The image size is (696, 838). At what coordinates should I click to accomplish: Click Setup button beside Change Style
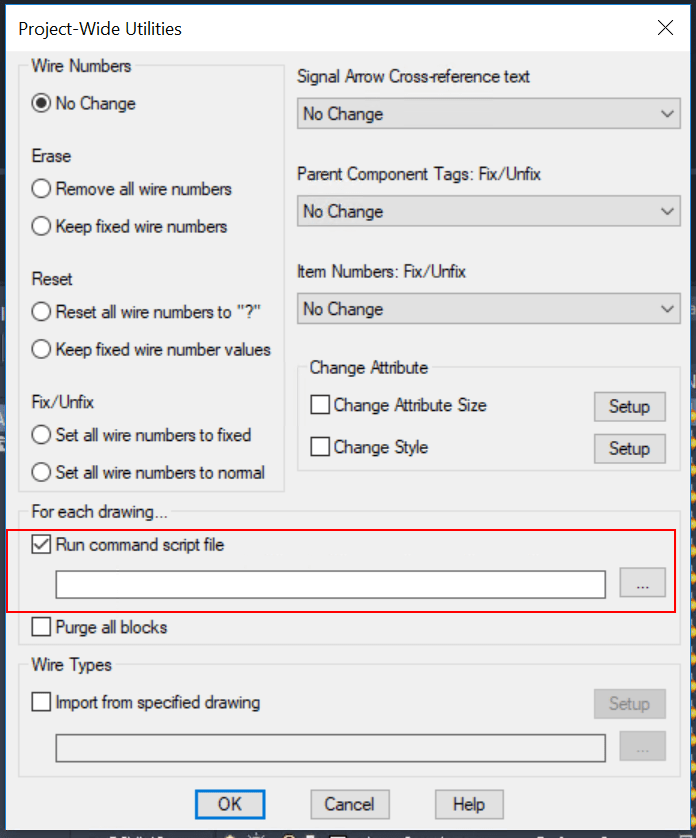click(629, 449)
